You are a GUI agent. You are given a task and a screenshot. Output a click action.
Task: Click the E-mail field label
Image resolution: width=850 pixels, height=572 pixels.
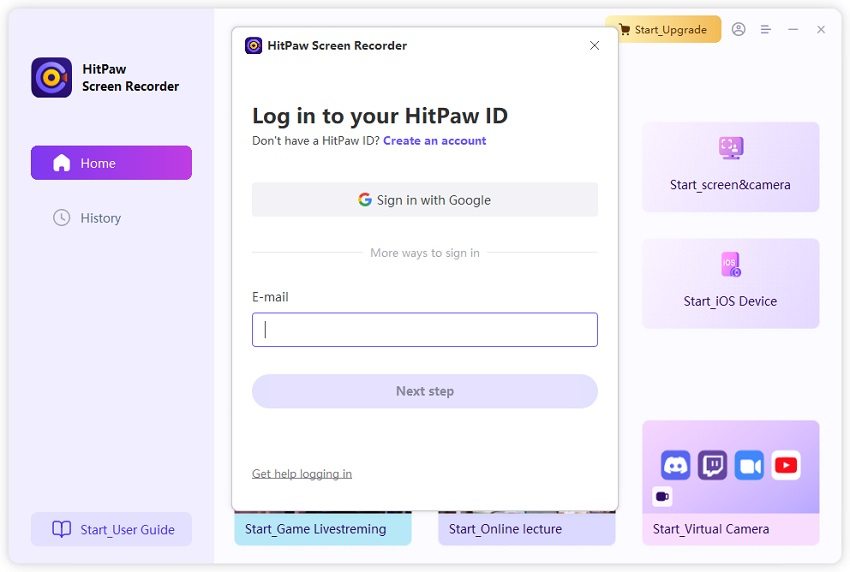[270, 297]
